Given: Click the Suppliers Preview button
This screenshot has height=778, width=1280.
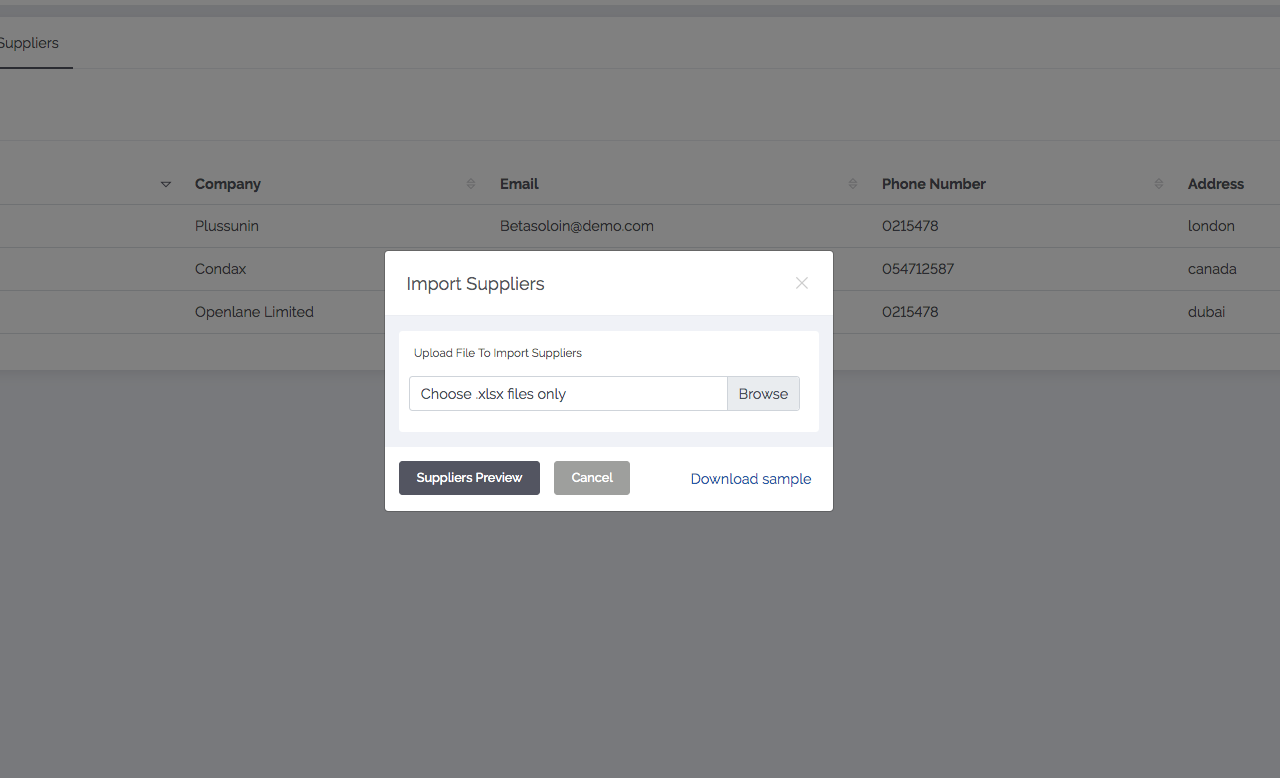Looking at the screenshot, I should 469,478.
